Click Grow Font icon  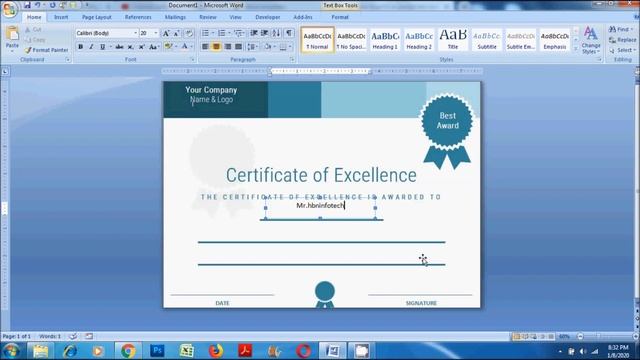pos(166,33)
